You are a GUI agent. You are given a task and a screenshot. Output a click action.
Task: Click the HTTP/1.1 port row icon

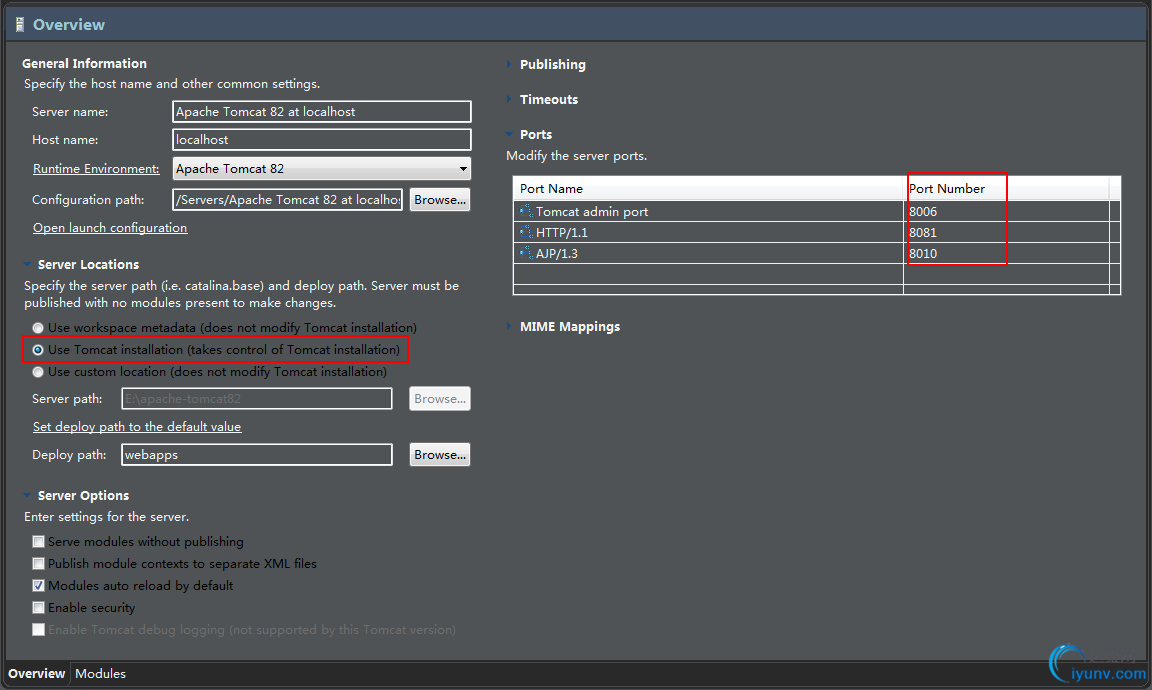[x=526, y=232]
